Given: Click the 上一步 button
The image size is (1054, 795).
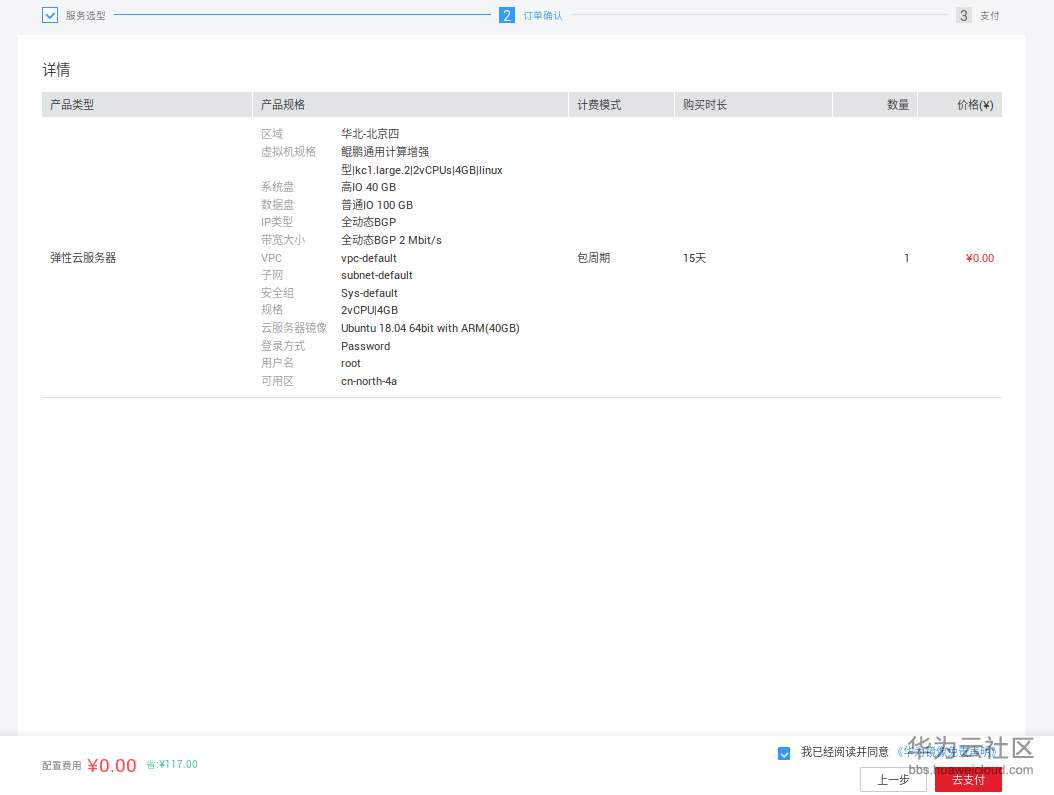Looking at the screenshot, I should click(893, 780).
